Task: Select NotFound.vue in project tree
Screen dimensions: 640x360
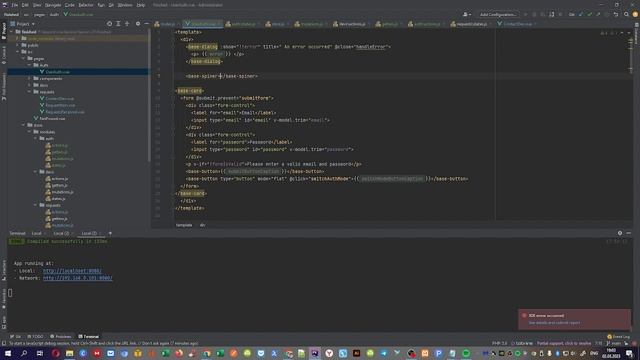Action: tap(52, 118)
